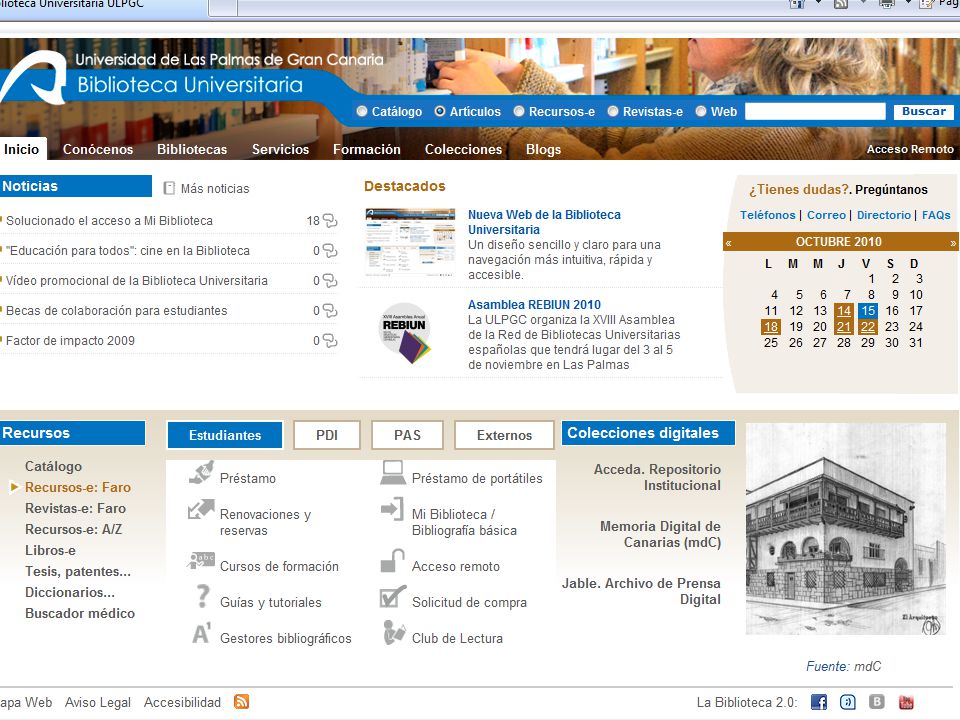Switch to the PDI tab
Screen dimensions: 960x720
point(327,435)
